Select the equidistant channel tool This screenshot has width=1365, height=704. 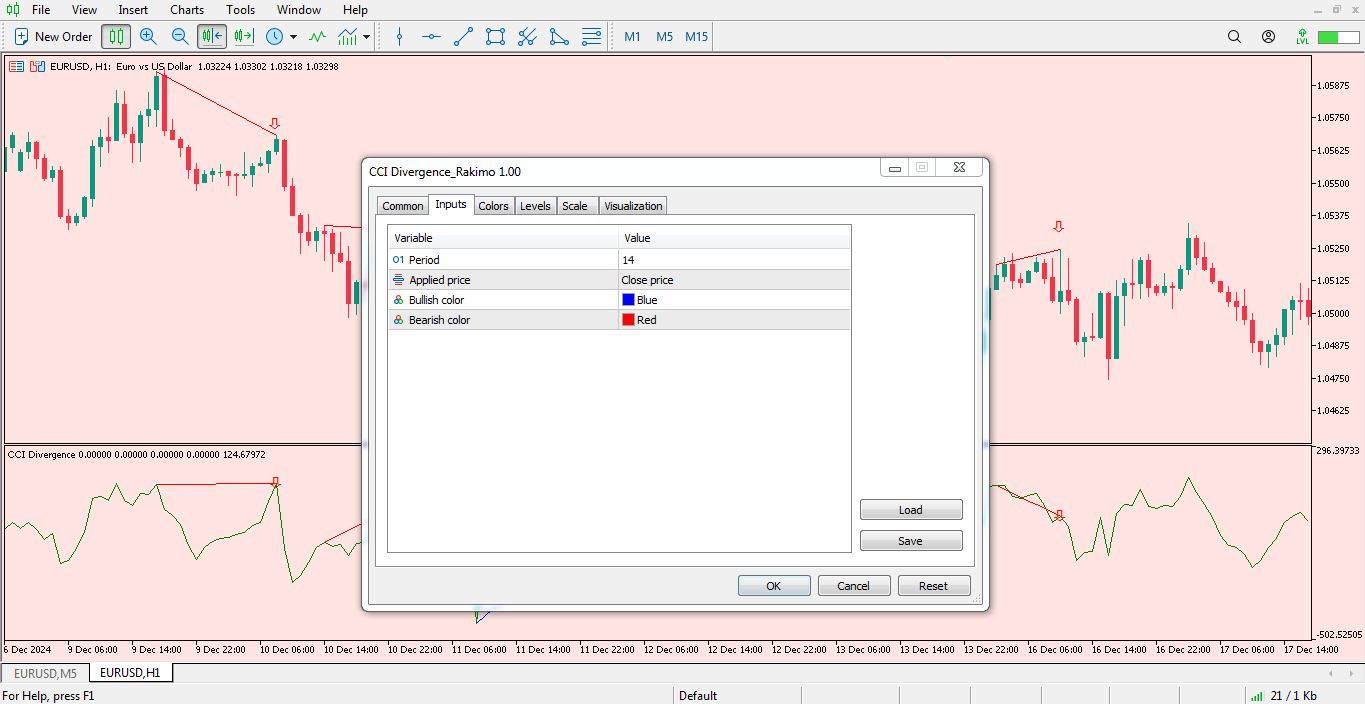(527, 37)
